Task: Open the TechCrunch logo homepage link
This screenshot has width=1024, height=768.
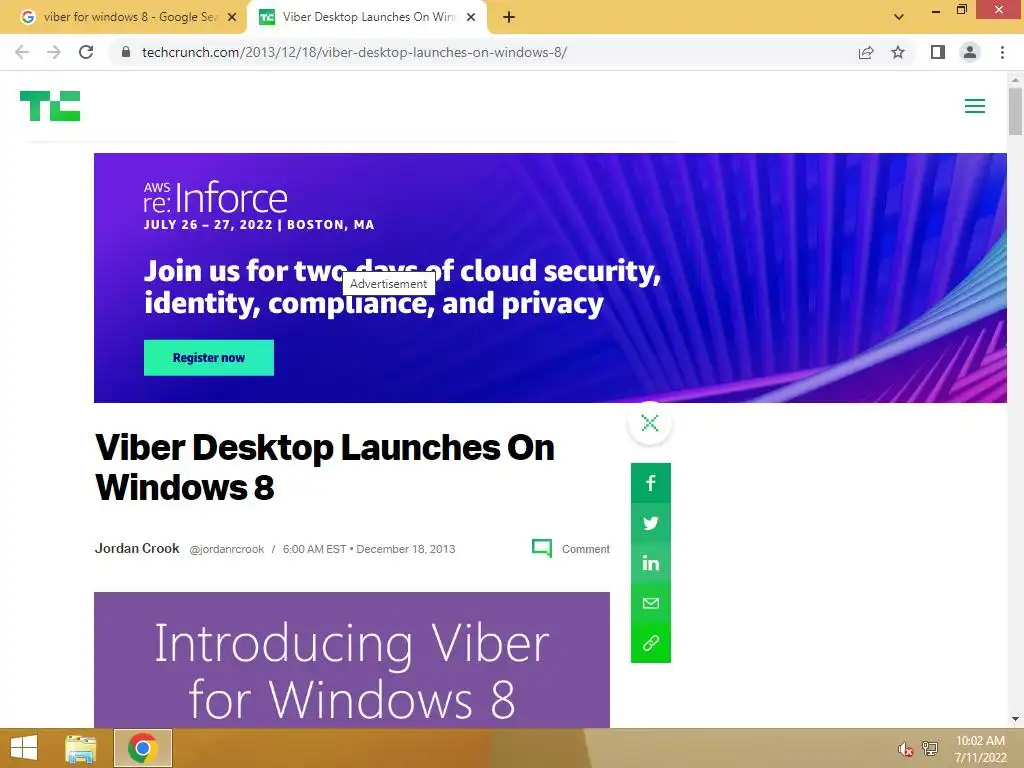Action: tap(50, 106)
